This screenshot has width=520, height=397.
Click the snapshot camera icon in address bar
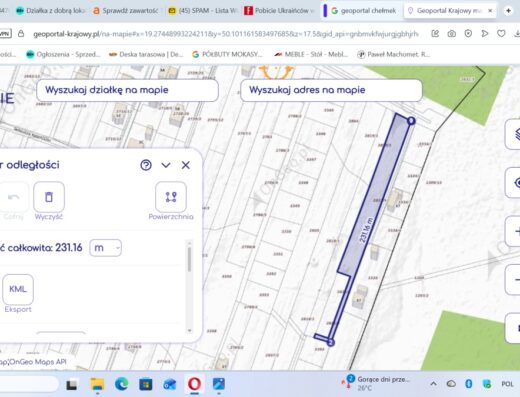[x=452, y=34]
